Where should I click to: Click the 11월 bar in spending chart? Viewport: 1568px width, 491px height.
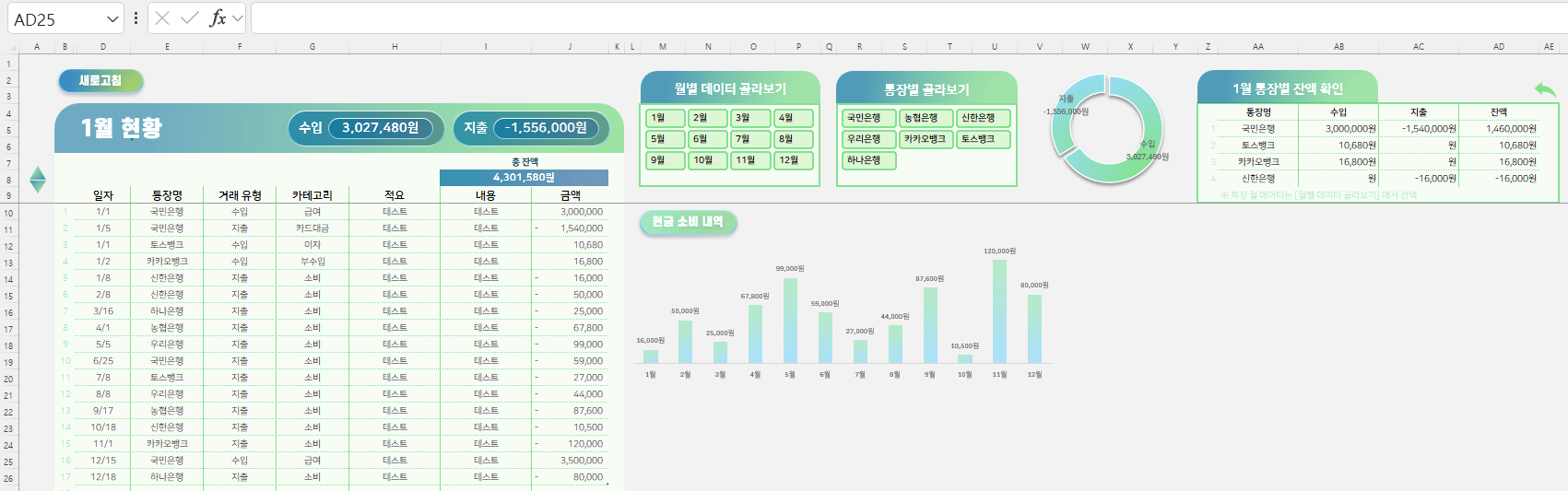point(999,311)
